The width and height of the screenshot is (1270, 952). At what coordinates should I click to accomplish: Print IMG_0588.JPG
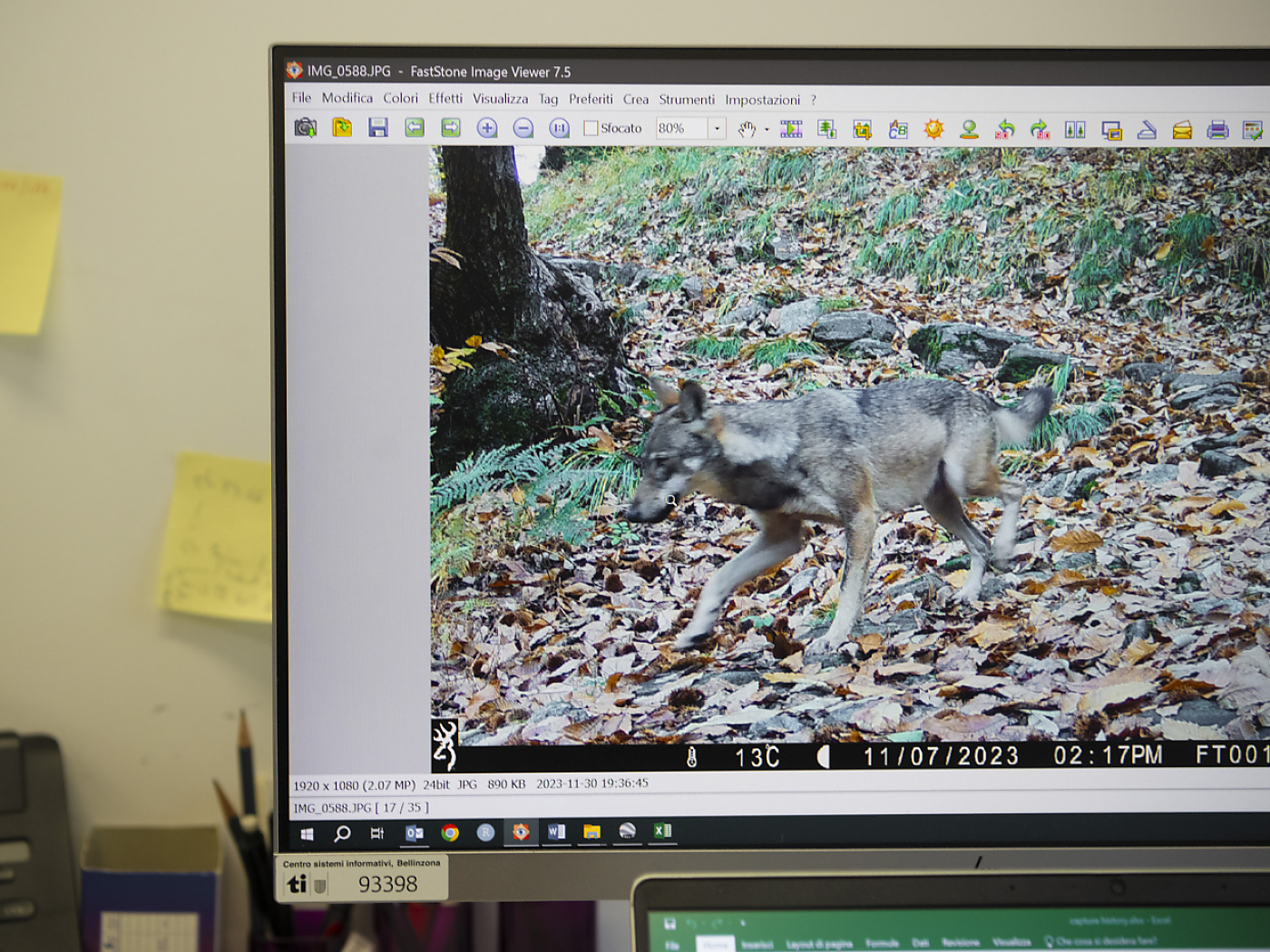click(1216, 128)
